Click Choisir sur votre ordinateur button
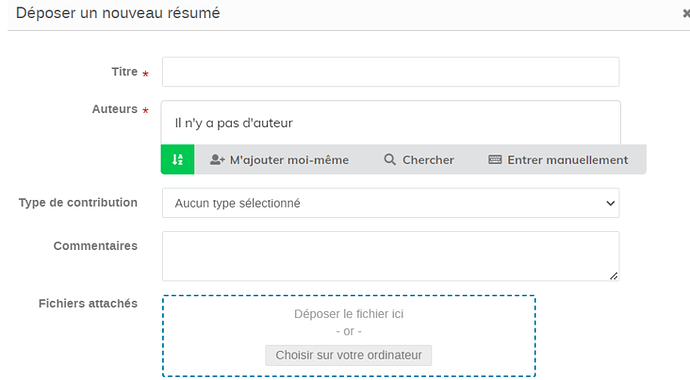The width and height of the screenshot is (690, 380). pyautogui.click(x=349, y=355)
